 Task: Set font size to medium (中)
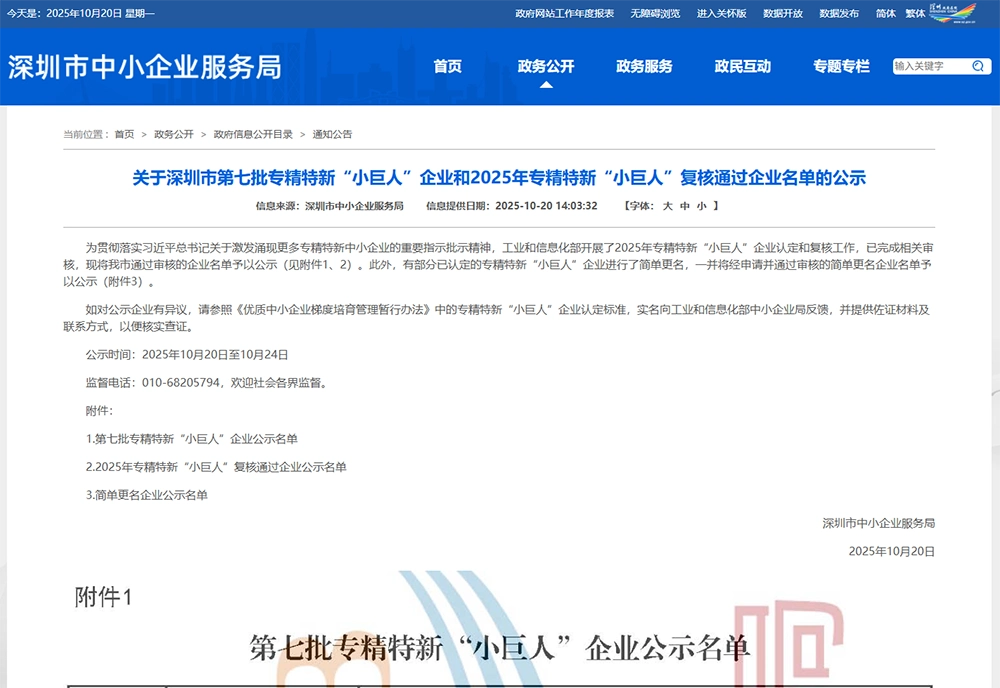click(684, 206)
